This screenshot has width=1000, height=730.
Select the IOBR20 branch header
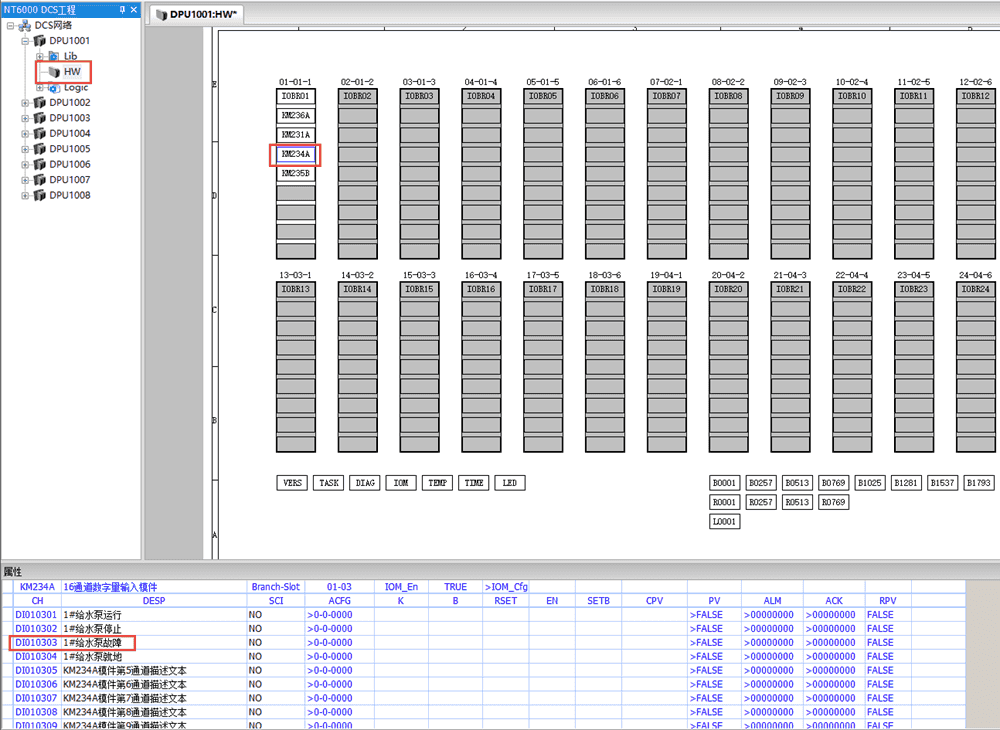point(728,289)
